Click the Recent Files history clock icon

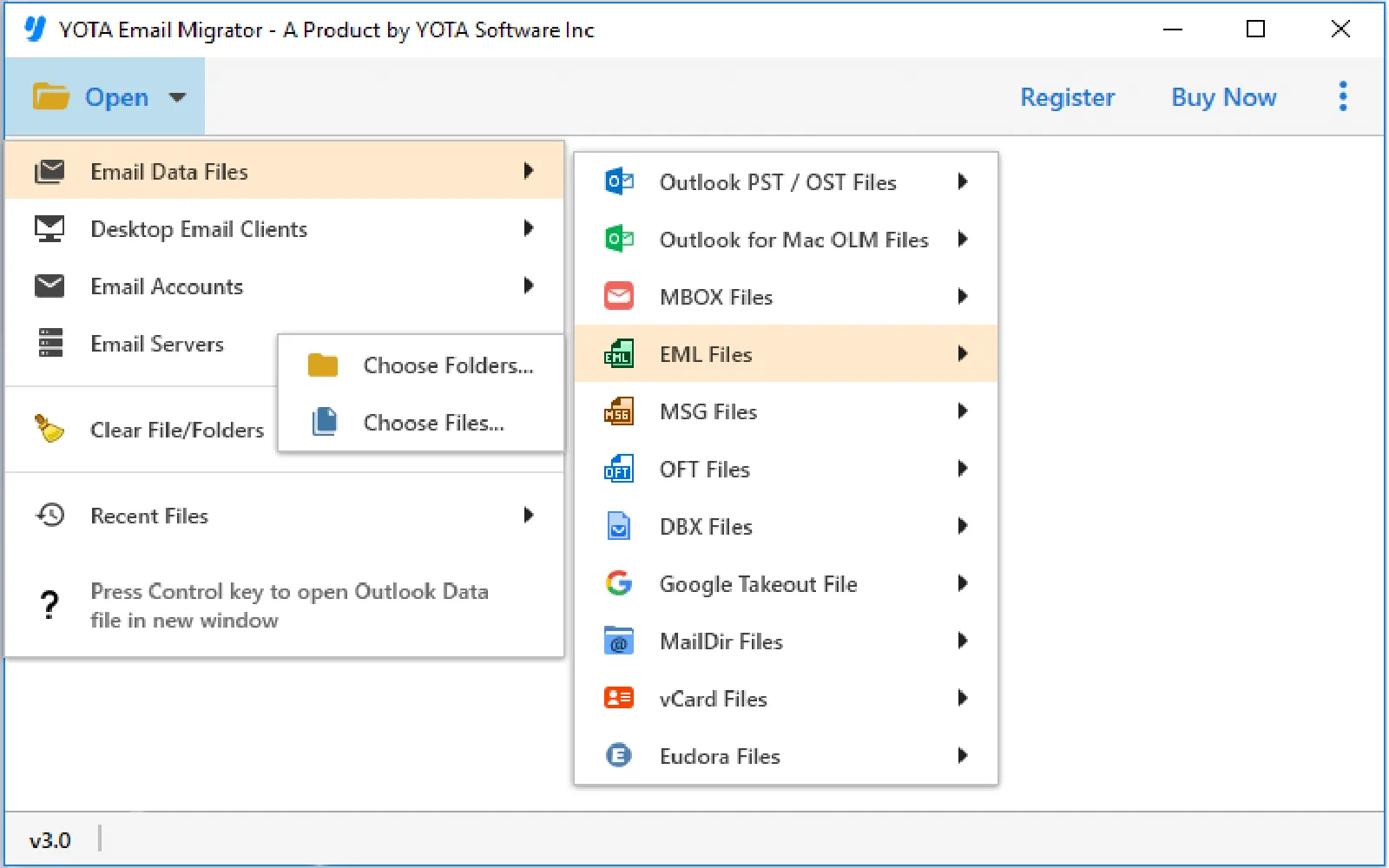click(50, 515)
